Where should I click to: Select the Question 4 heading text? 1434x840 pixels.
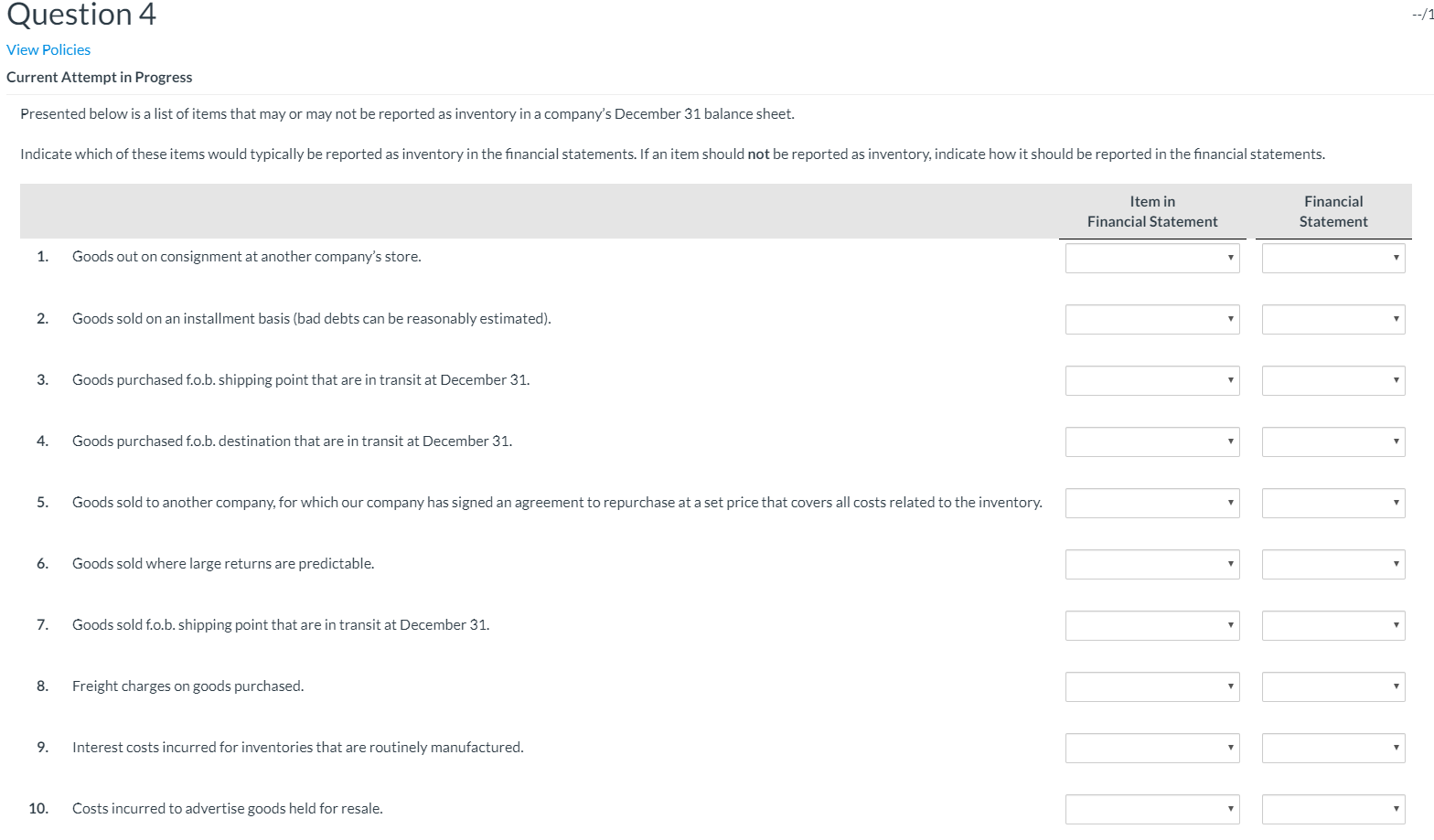click(80, 15)
